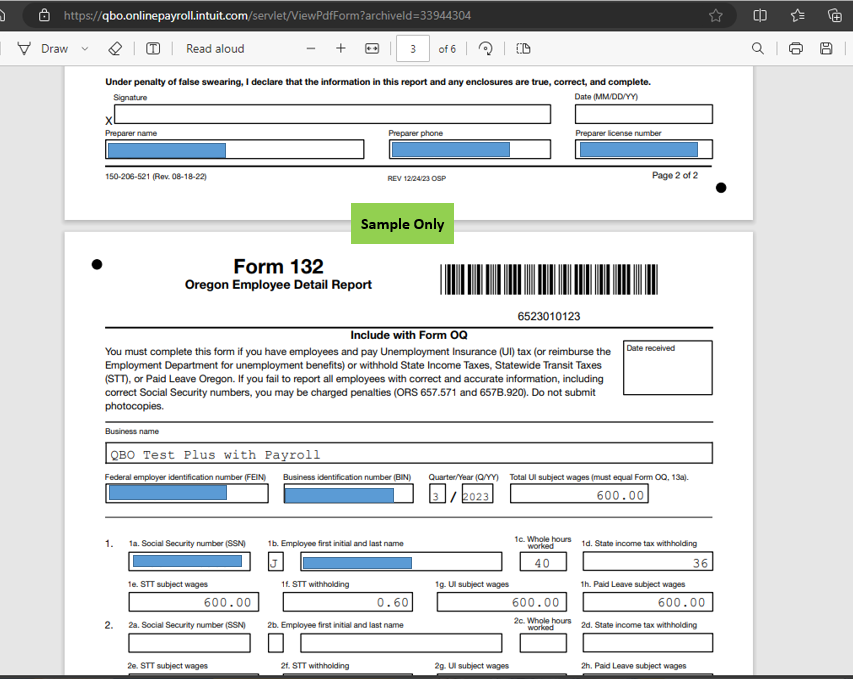Click the Date received box
This screenshot has height=679, width=853.
click(x=667, y=368)
